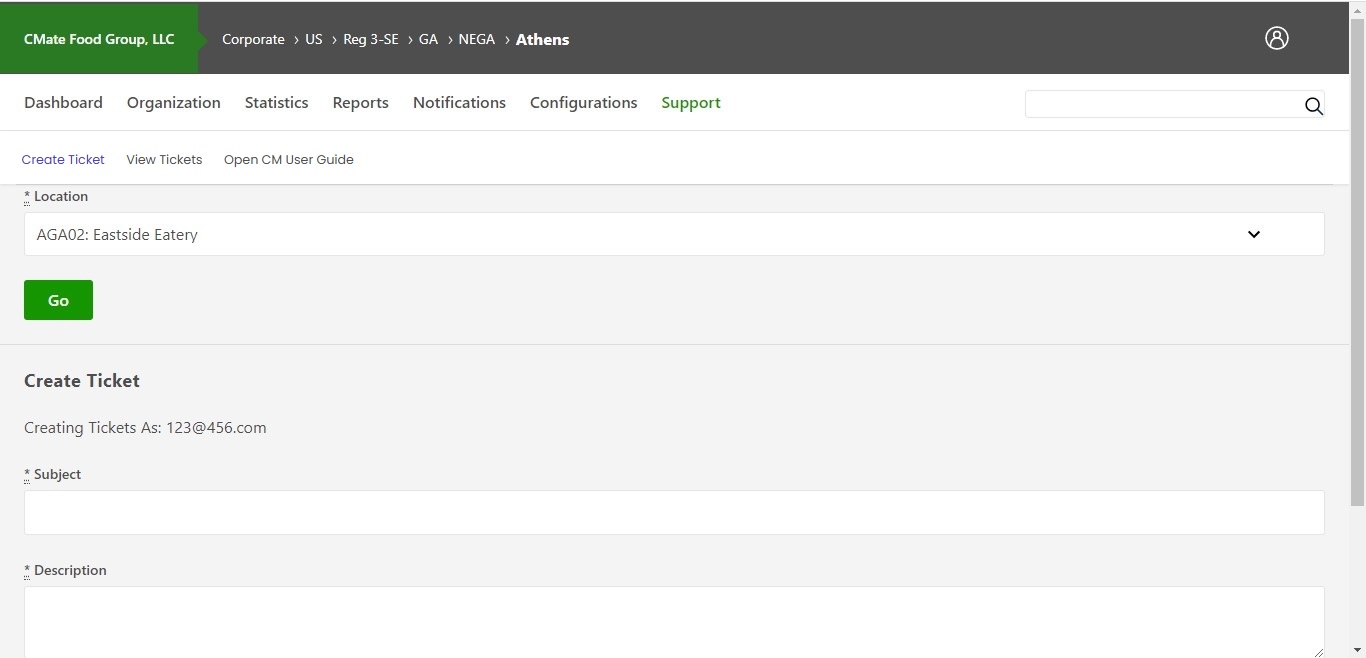Click the CMate Food Group, LLC logo banner
Viewport: 1366px width, 658px height.
[x=98, y=39]
